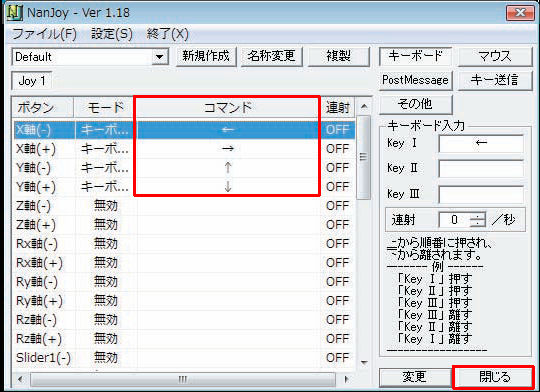Sort by the ボタン column header
The height and width of the screenshot is (392, 540).
pos(43,108)
